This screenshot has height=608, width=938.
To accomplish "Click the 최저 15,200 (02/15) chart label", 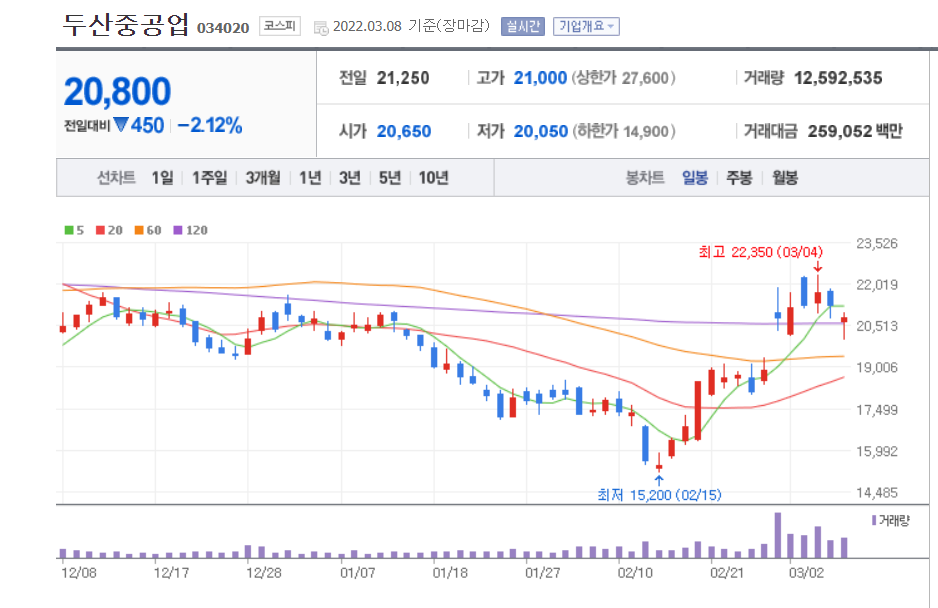I will (x=659, y=495).
